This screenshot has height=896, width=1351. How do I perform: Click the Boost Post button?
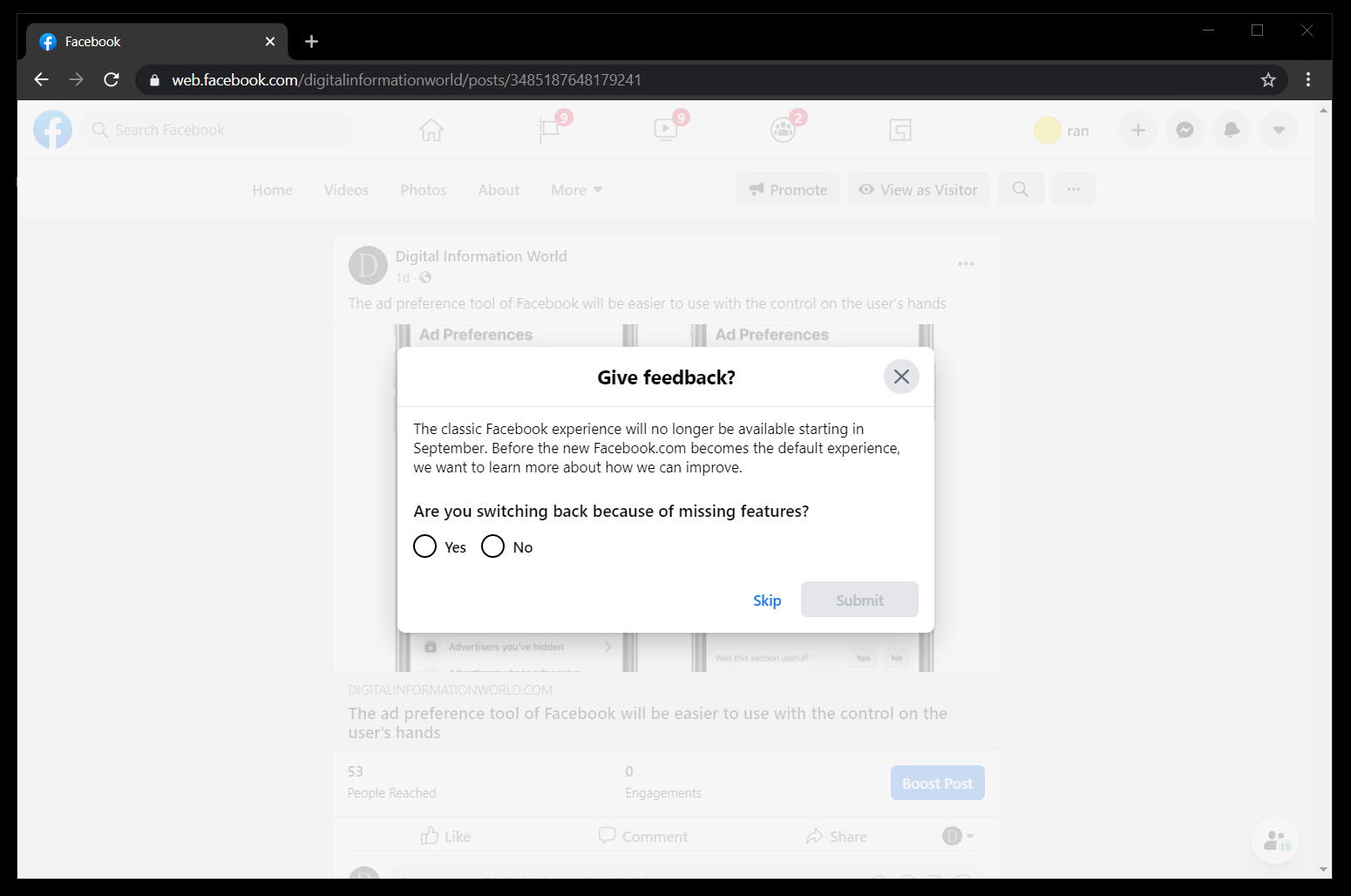937,783
